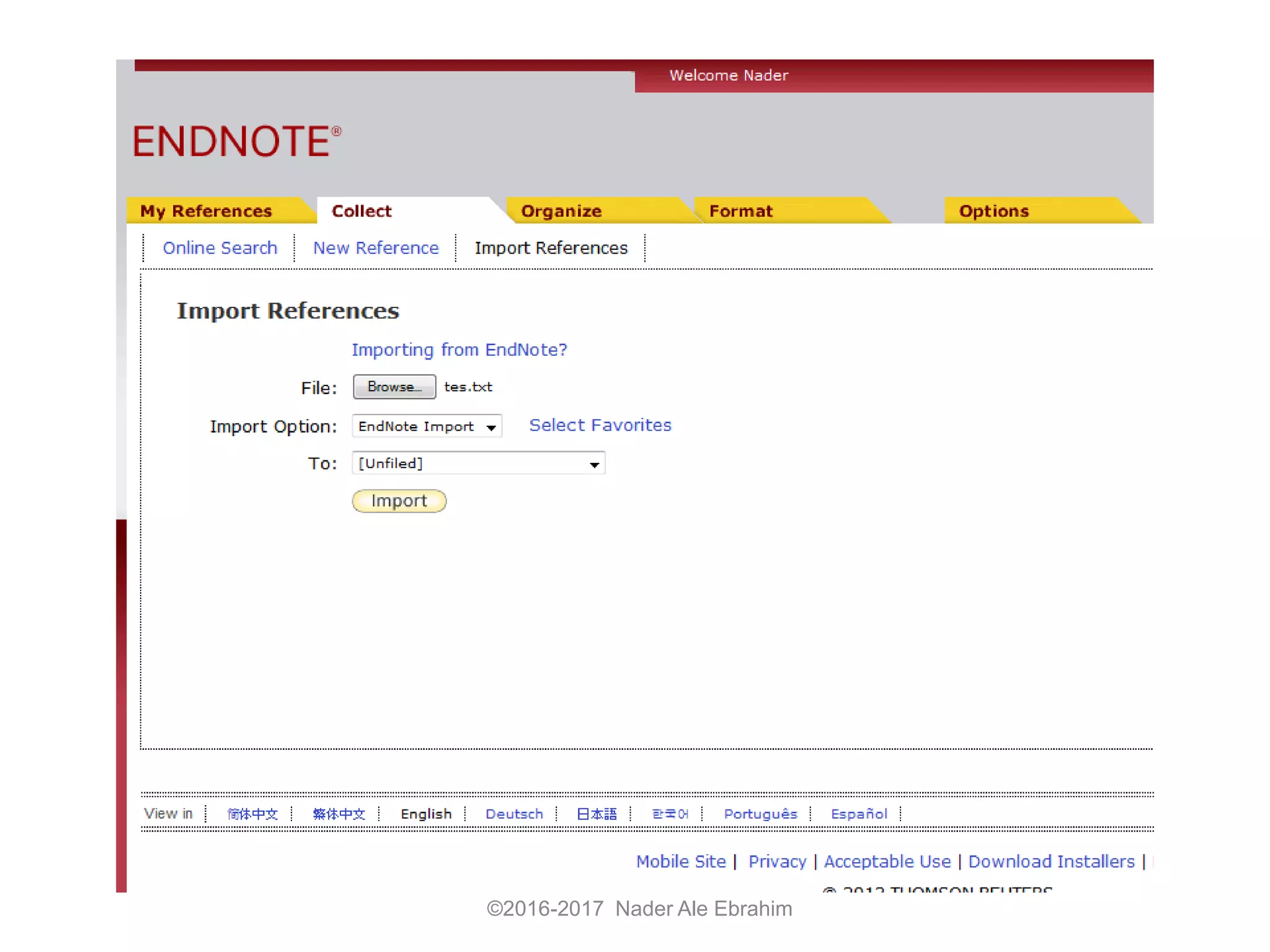Switch to the Organize tab
Viewport: 1270px width, 952px height.
561,211
